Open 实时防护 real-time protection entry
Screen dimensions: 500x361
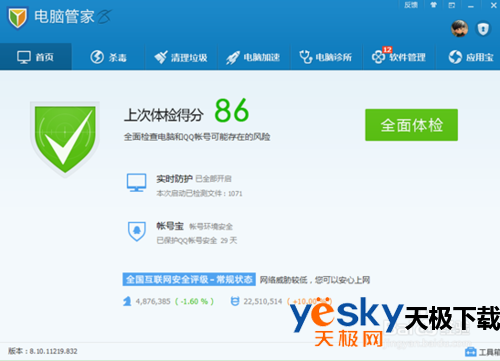(174, 179)
